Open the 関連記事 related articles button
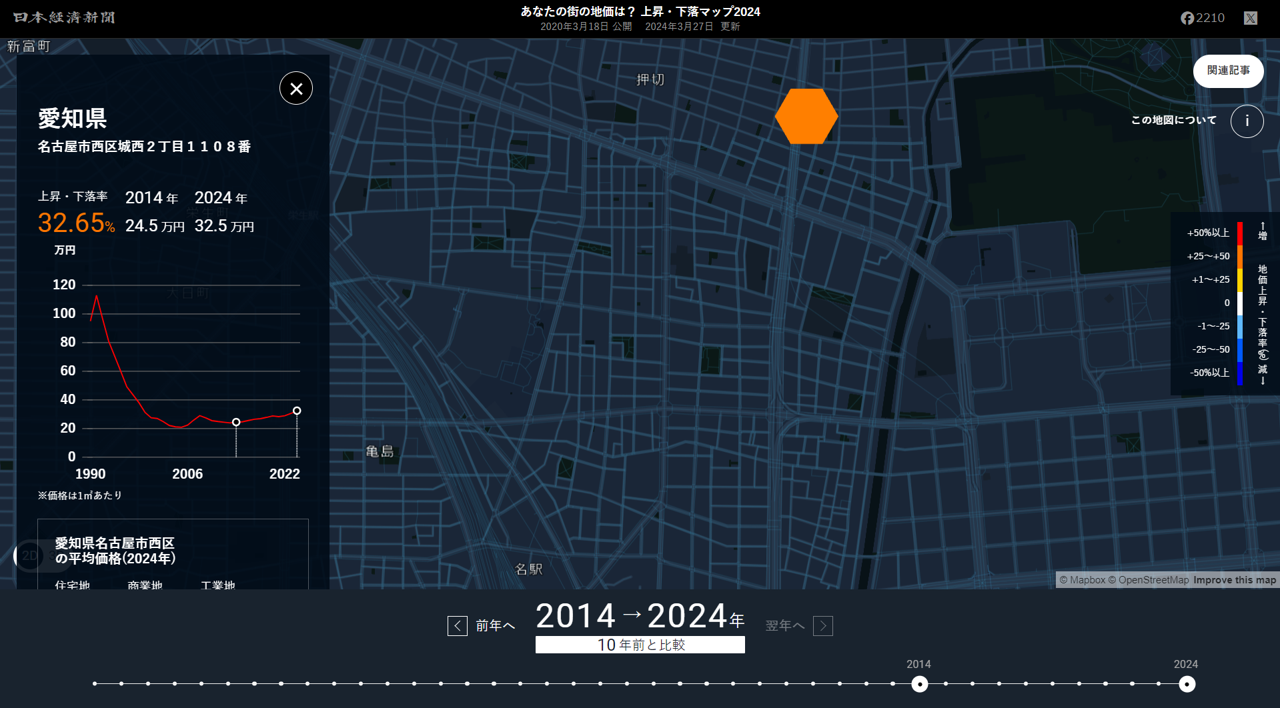 pos(1228,71)
